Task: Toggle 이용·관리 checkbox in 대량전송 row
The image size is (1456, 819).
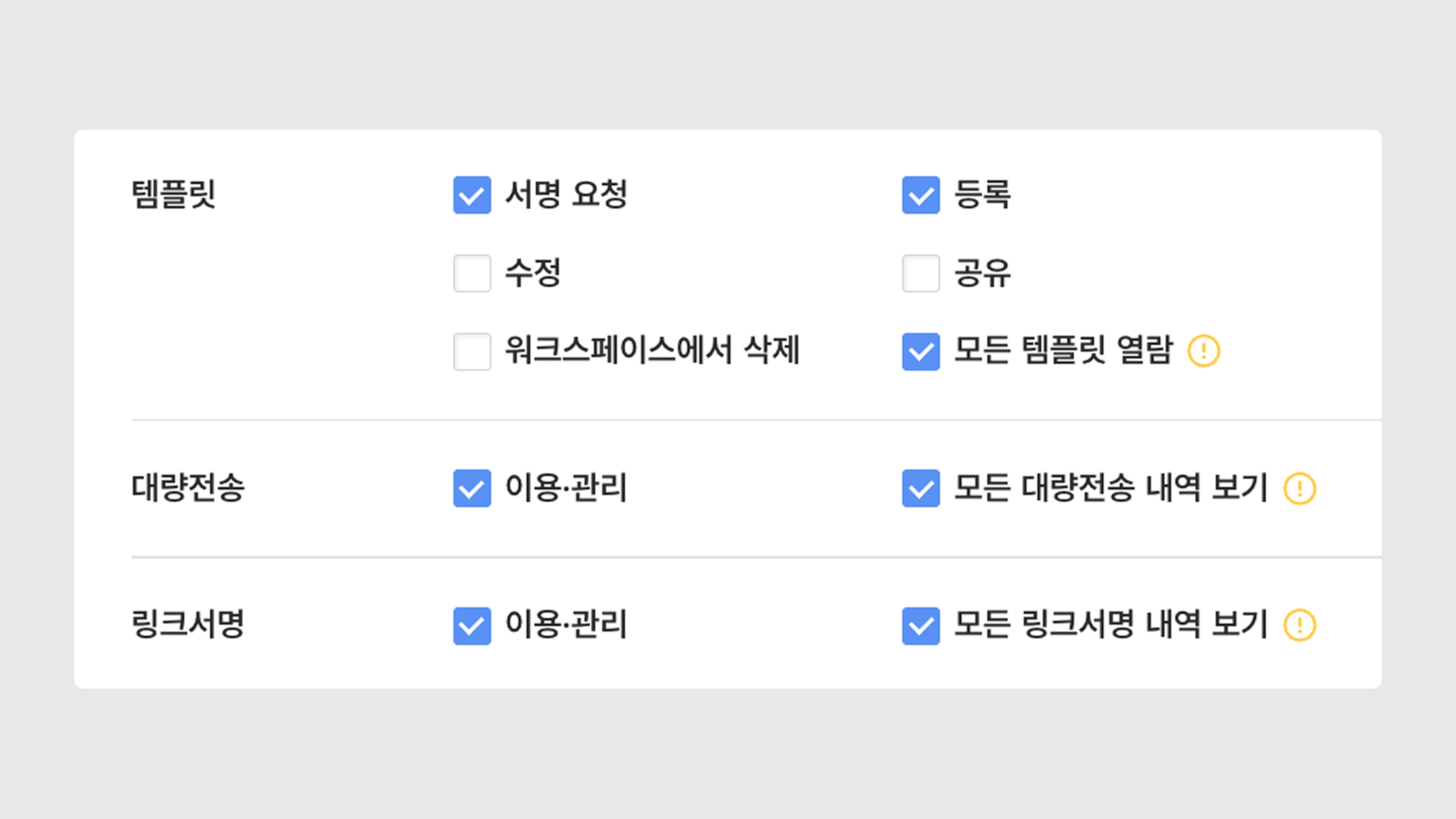Action: [472, 488]
